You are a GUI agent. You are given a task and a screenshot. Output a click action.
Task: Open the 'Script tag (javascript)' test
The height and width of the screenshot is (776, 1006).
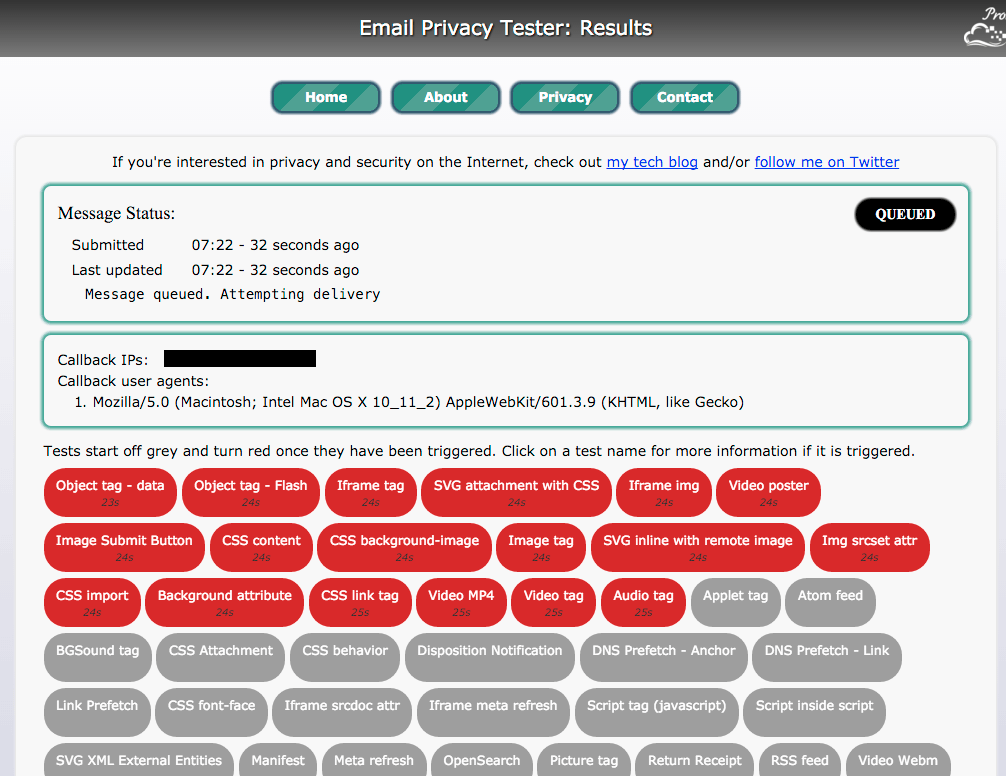(656, 712)
